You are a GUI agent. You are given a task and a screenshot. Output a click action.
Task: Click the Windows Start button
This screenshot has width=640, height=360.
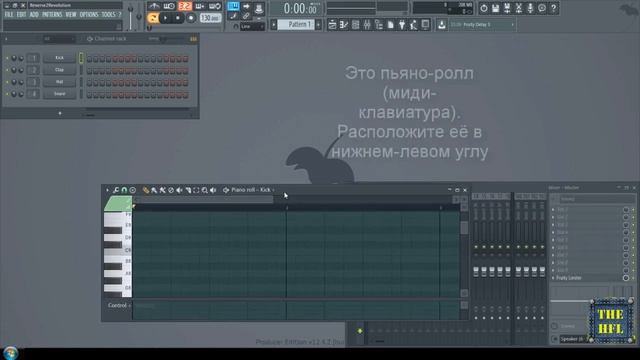[x=11, y=353]
